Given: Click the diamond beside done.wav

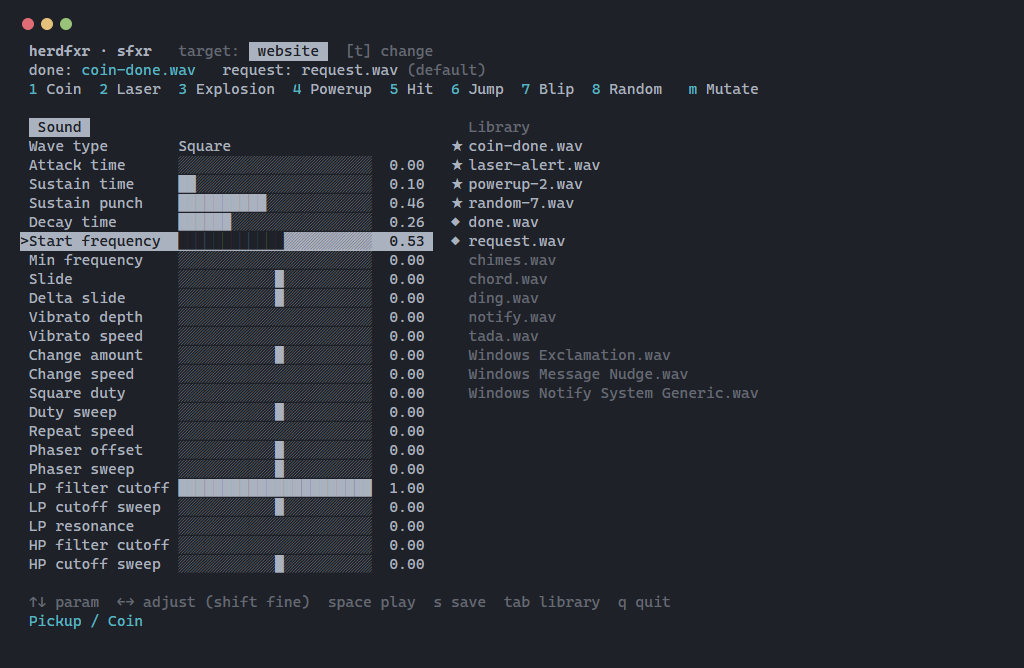Looking at the screenshot, I should click(x=456, y=222).
